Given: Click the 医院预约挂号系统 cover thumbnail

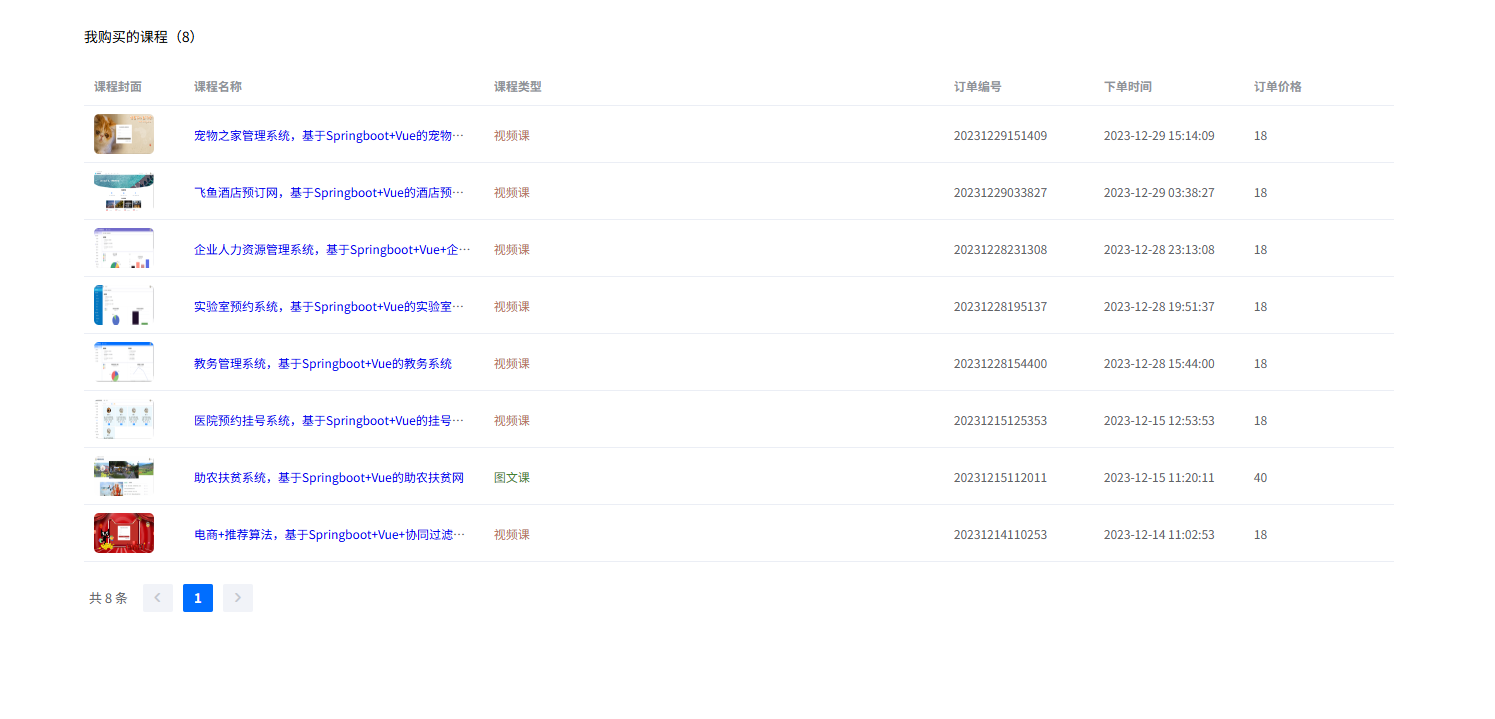Looking at the screenshot, I should [124, 419].
